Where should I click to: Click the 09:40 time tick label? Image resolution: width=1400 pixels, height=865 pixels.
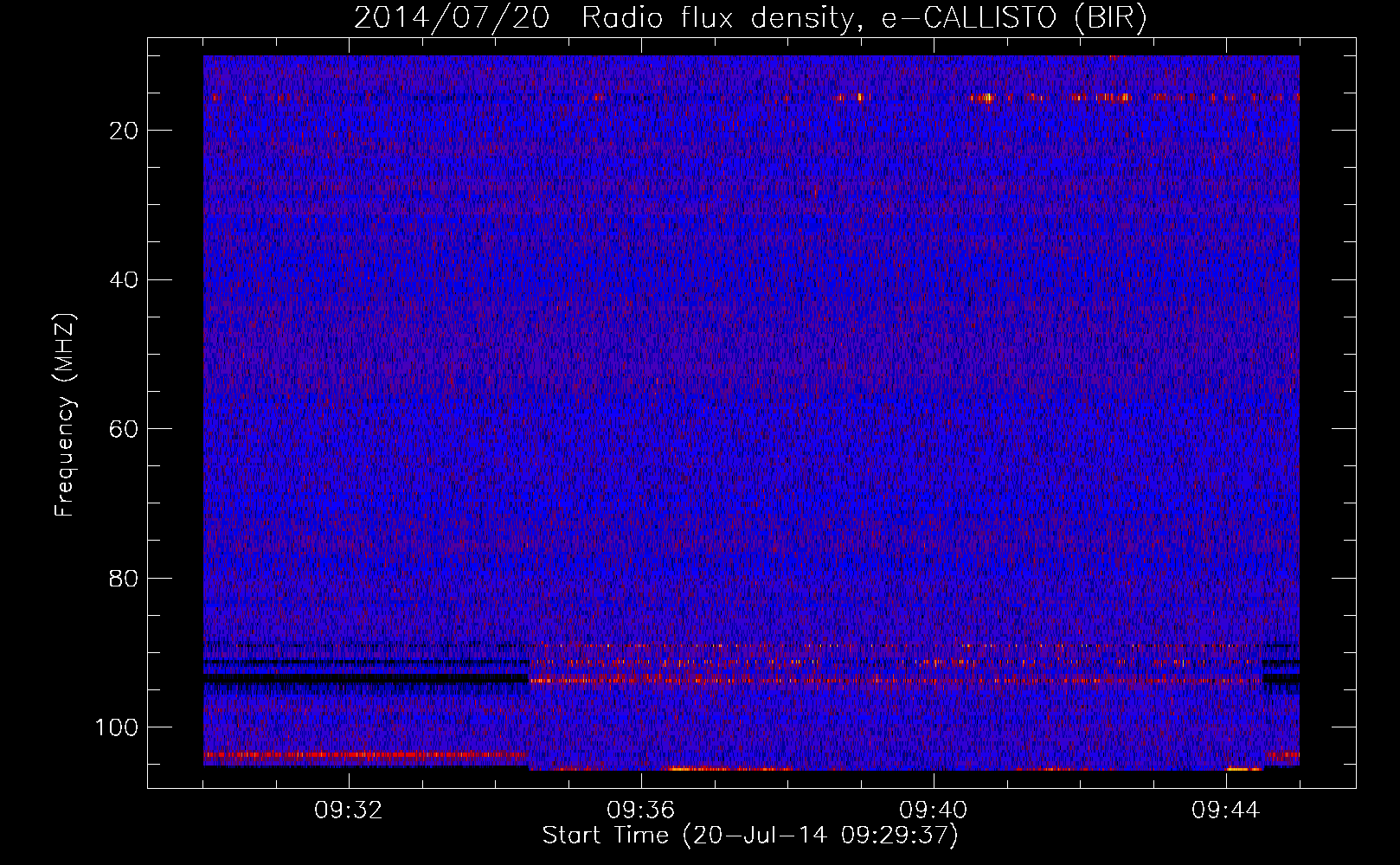click(934, 811)
